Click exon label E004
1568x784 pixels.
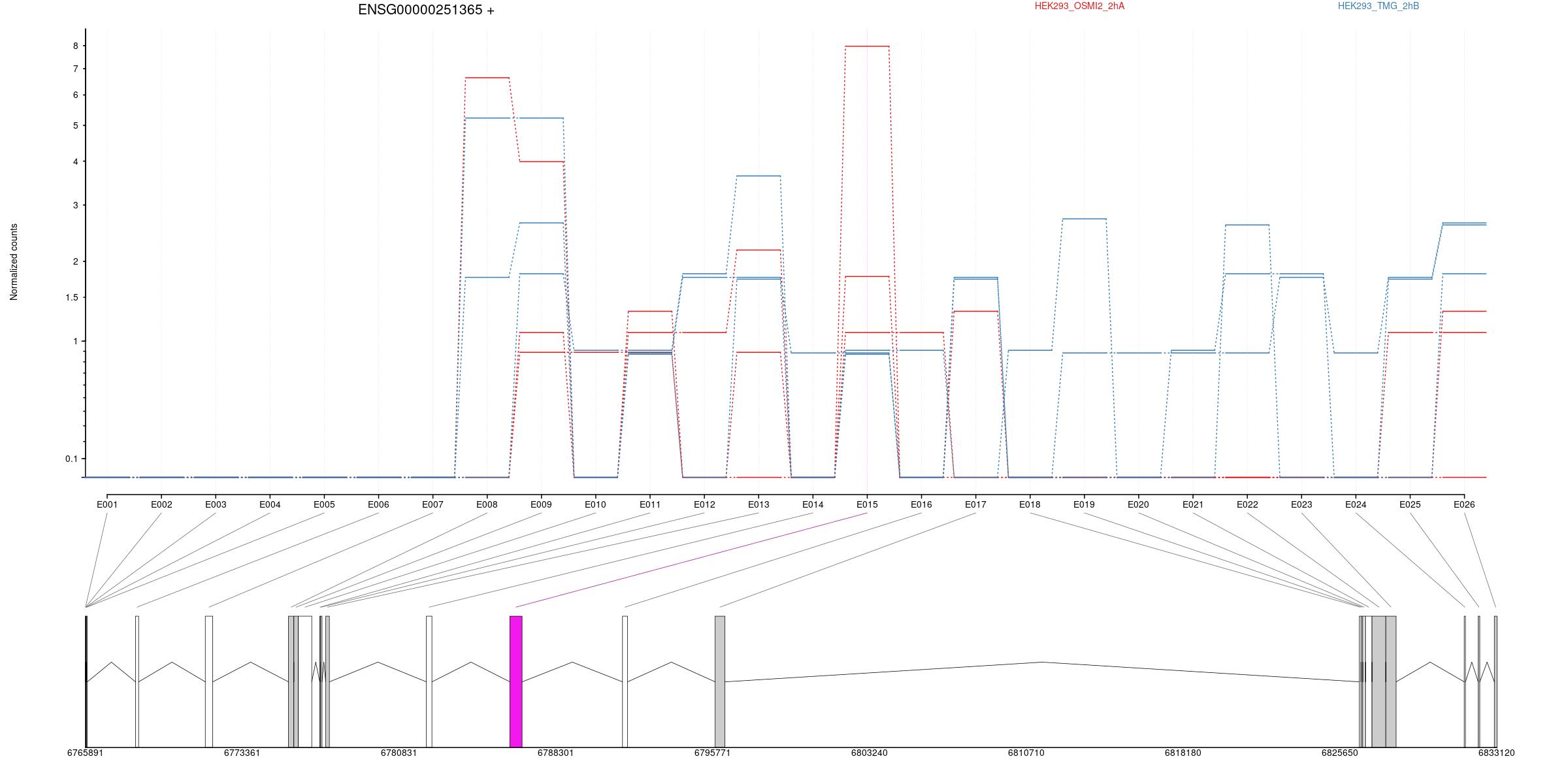(270, 504)
